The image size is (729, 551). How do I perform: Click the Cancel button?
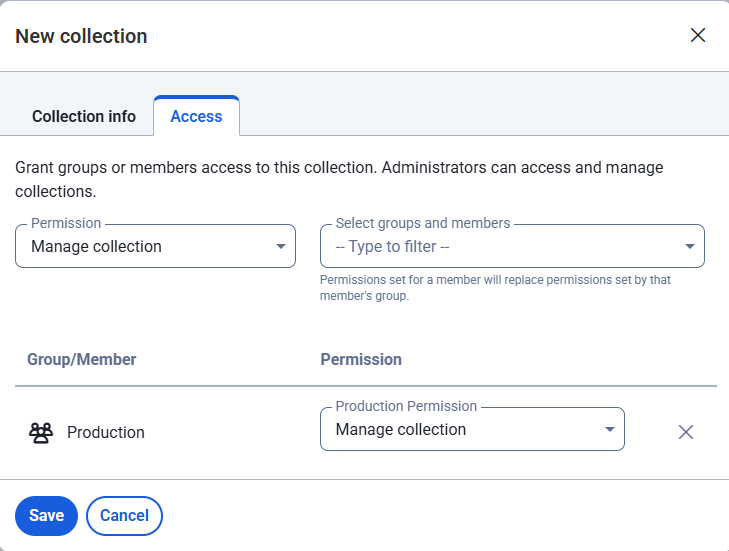pos(124,516)
